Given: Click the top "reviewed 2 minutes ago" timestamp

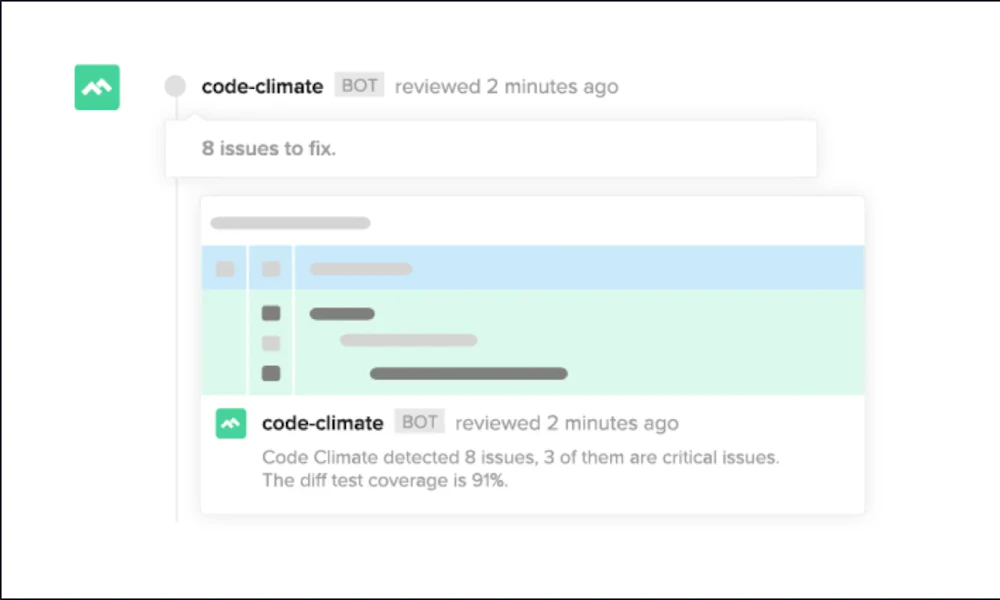Looking at the screenshot, I should pyautogui.click(x=506, y=86).
